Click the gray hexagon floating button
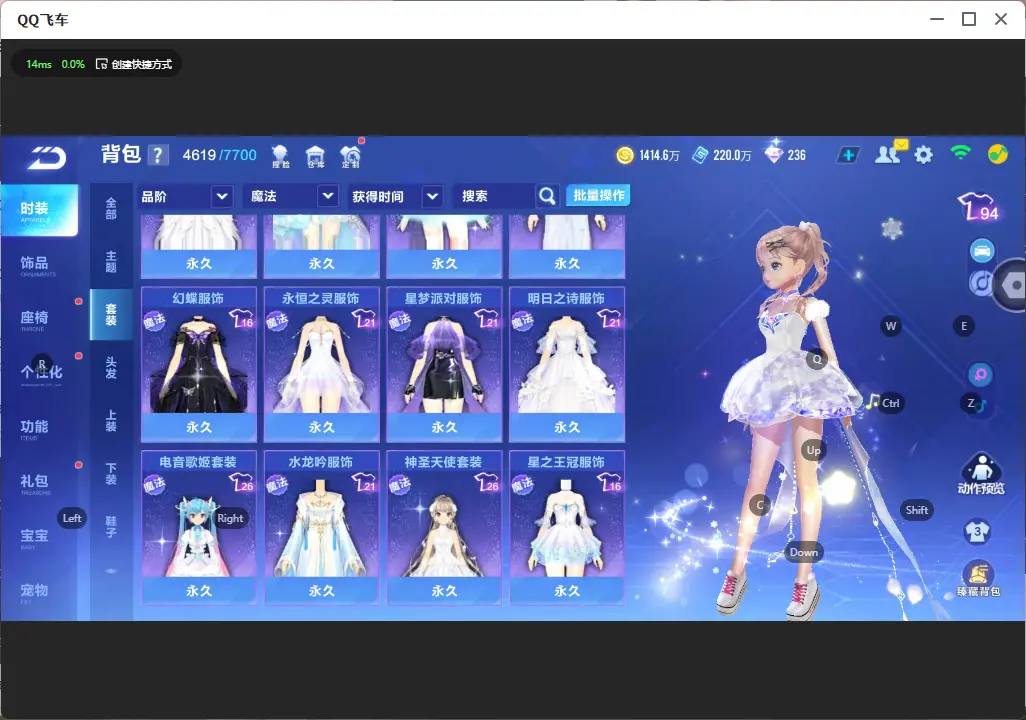 tap(1013, 285)
